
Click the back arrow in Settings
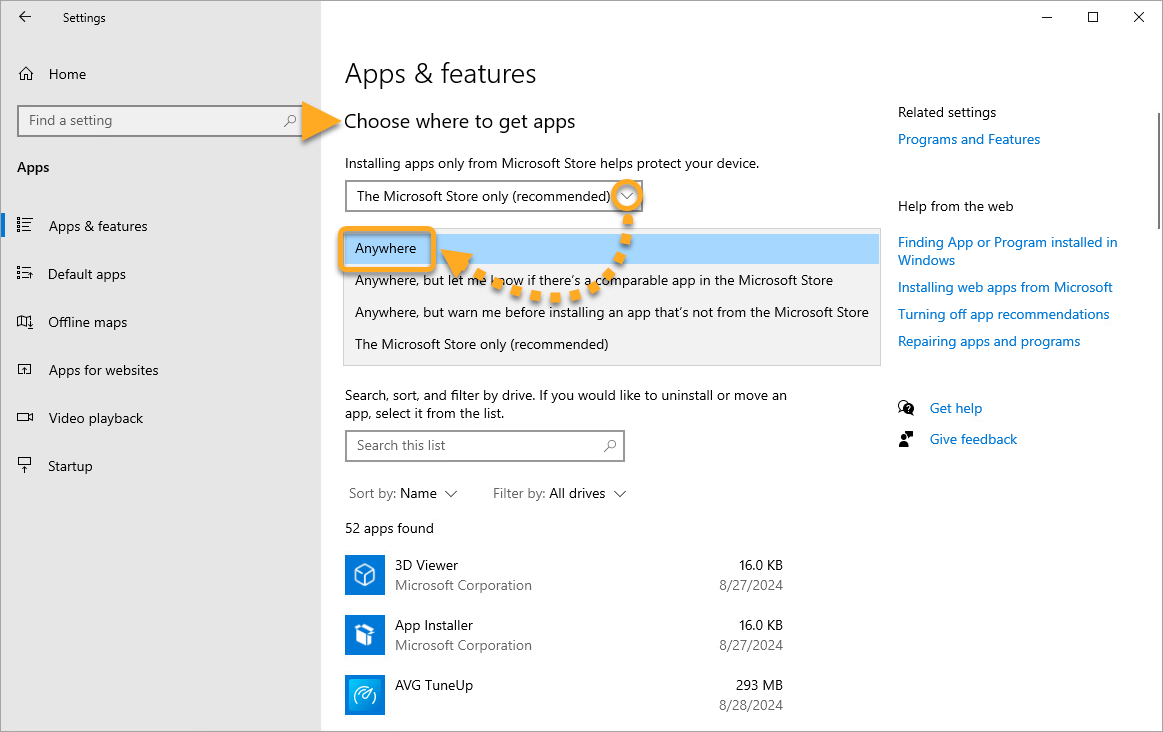point(25,17)
